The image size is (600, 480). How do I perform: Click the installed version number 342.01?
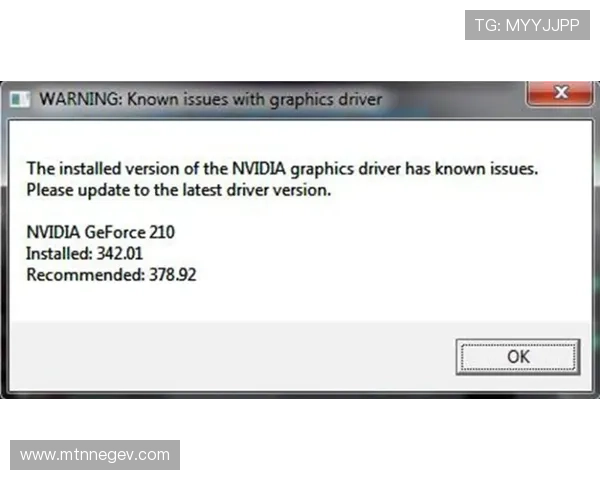click(120, 254)
